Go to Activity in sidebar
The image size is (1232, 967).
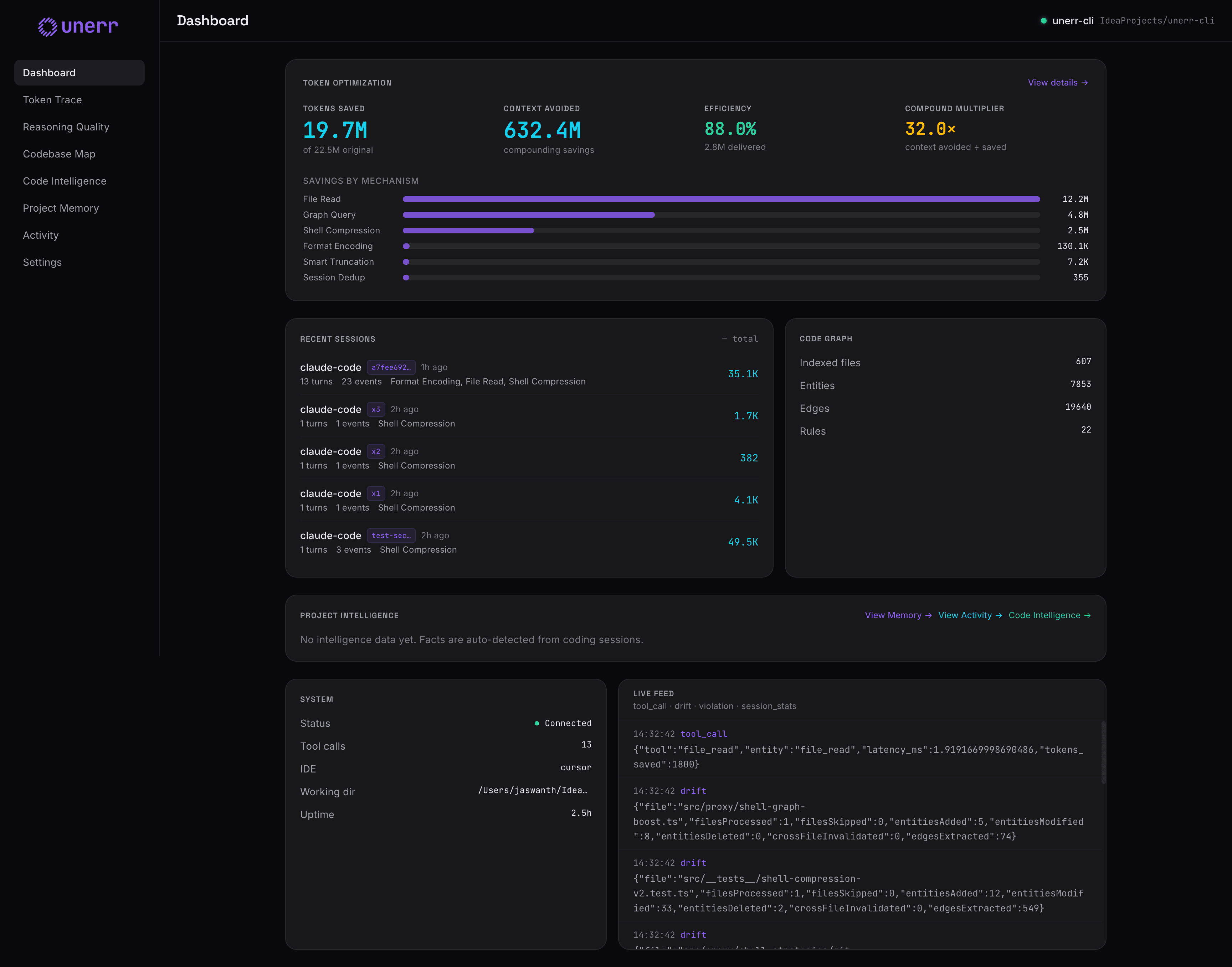[x=79, y=235]
